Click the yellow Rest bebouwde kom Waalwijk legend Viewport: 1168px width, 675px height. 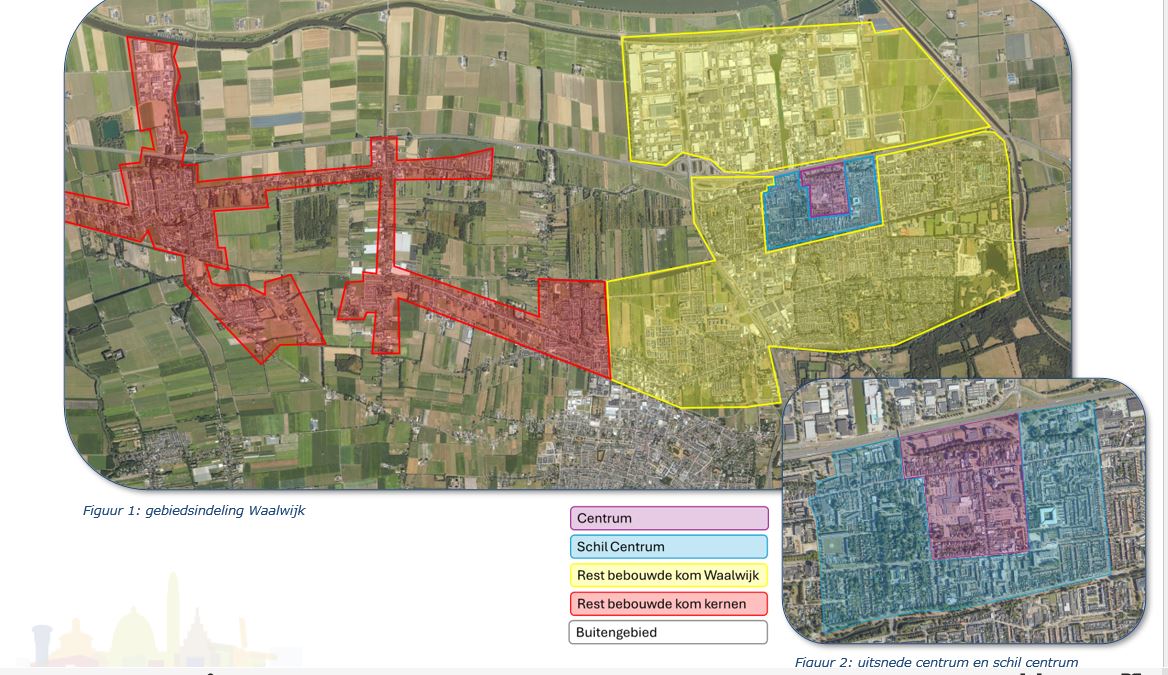click(669, 575)
